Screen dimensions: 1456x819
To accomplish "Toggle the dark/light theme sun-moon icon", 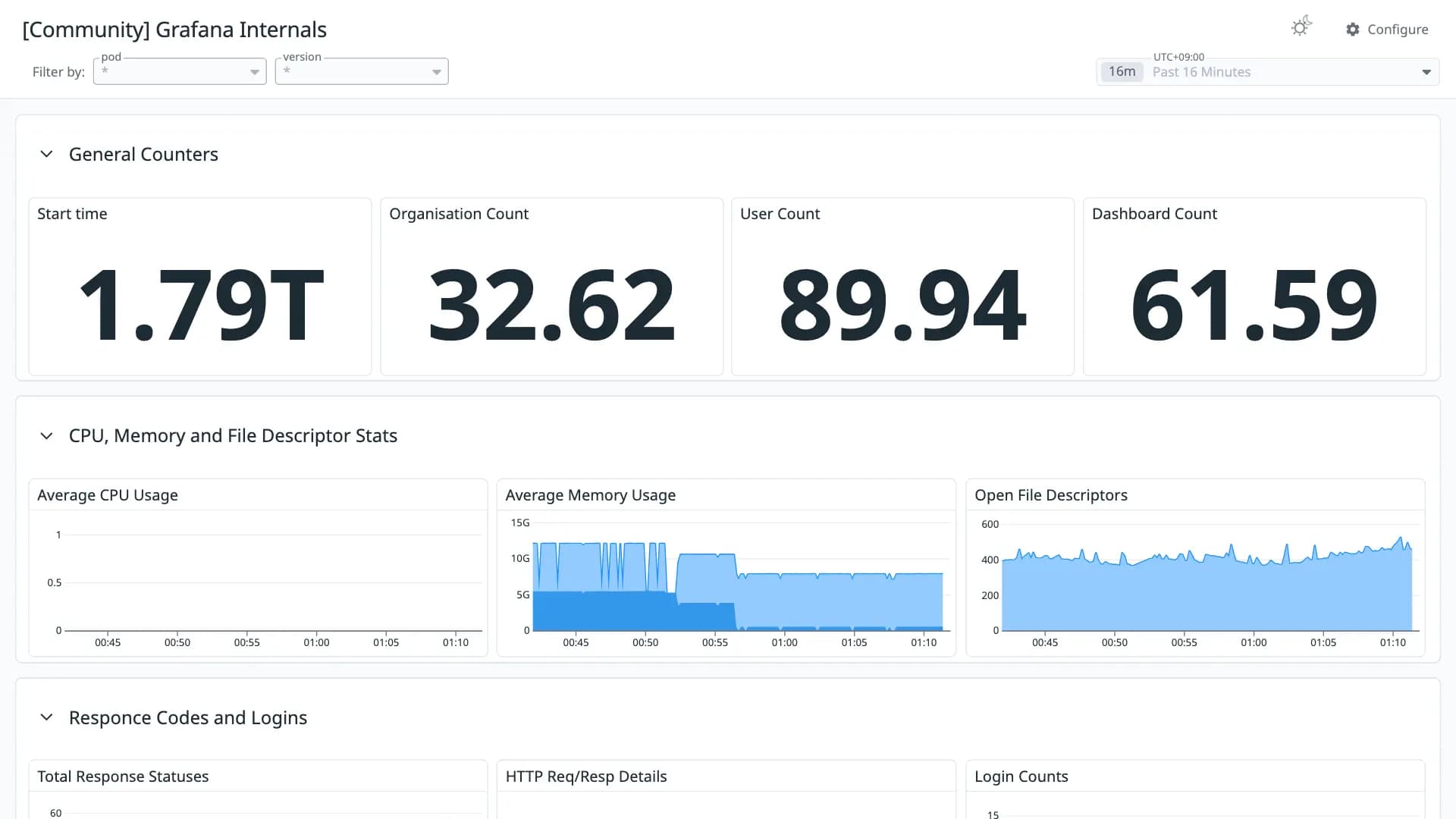I will (1301, 27).
